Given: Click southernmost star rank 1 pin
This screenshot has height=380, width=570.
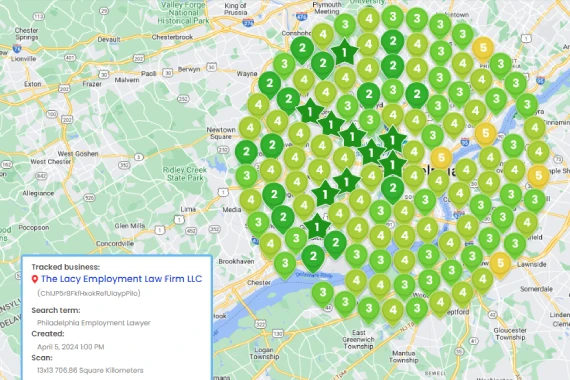Looking at the screenshot, I should [317, 227].
